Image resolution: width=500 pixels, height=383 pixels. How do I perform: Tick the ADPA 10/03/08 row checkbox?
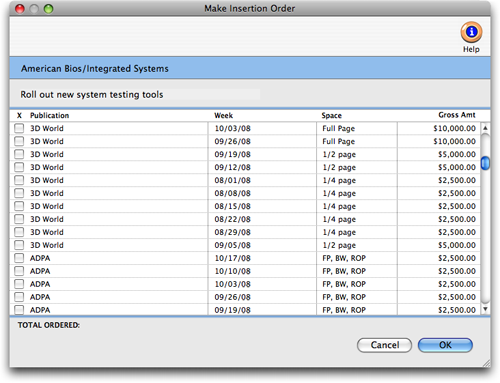pos(19,284)
